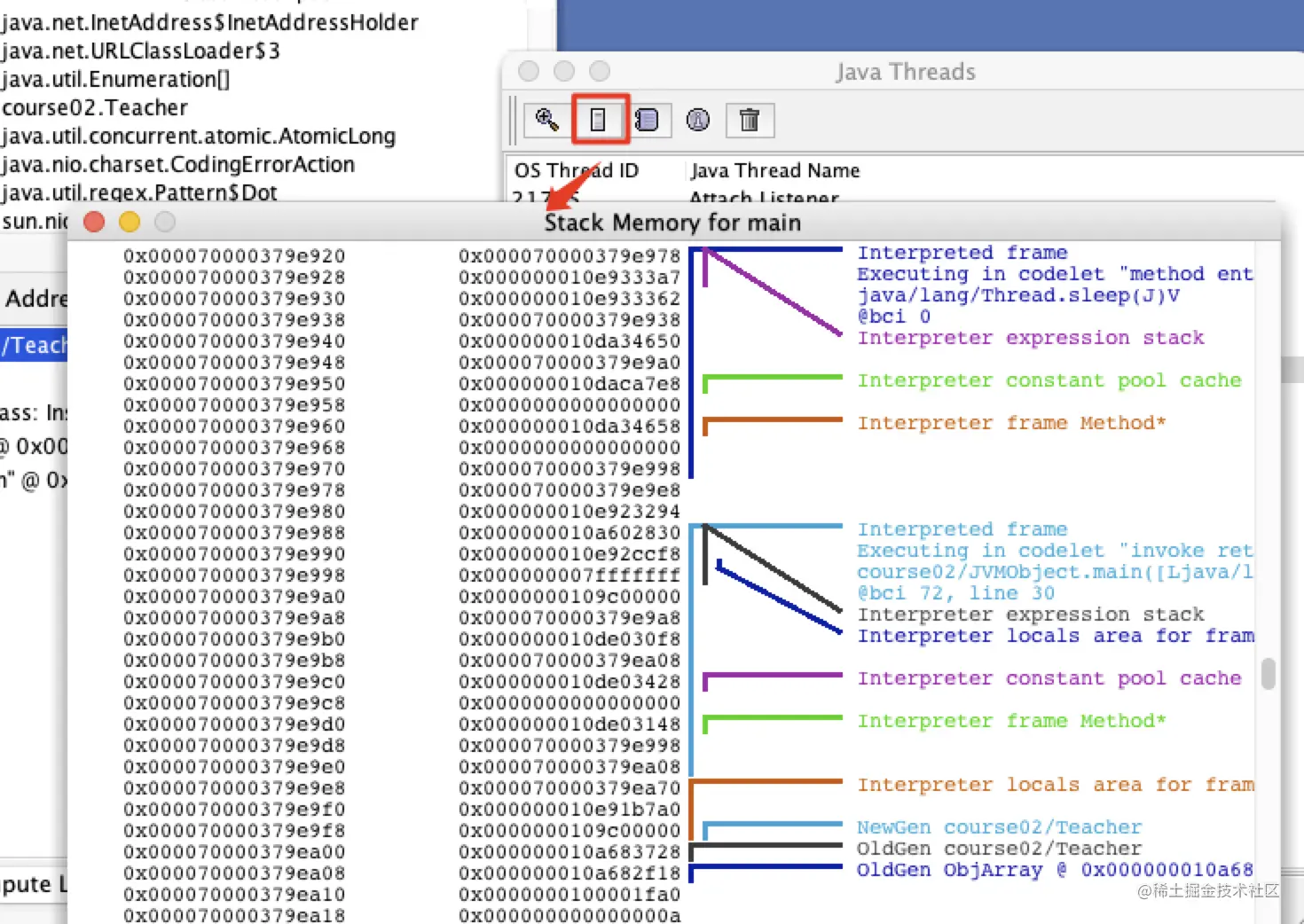Click stack value 0x000000000000000a
1304x924 pixels.
click(x=570, y=914)
